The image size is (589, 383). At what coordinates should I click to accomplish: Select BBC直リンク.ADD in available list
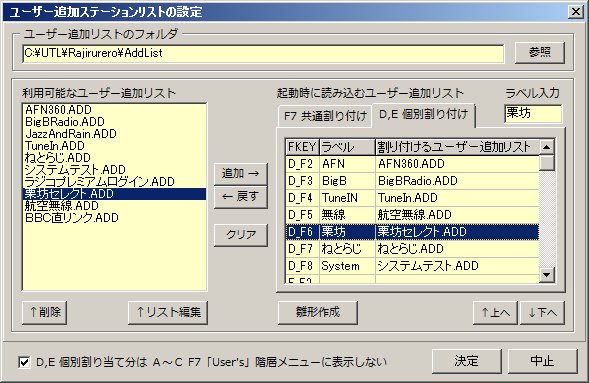[114, 218]
